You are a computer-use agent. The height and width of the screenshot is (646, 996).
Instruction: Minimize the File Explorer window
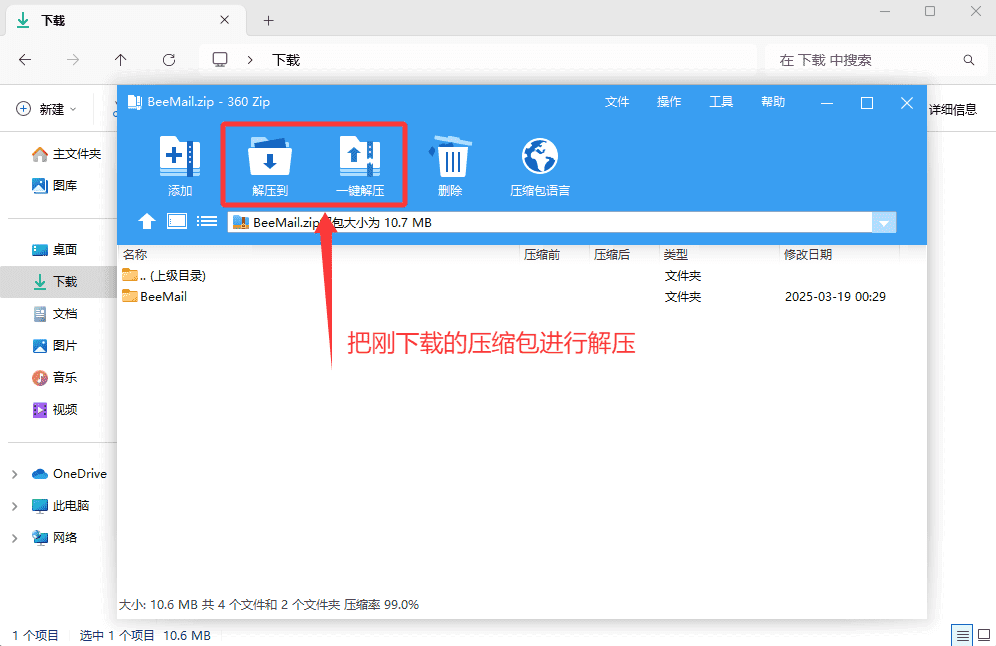(885, 11)
